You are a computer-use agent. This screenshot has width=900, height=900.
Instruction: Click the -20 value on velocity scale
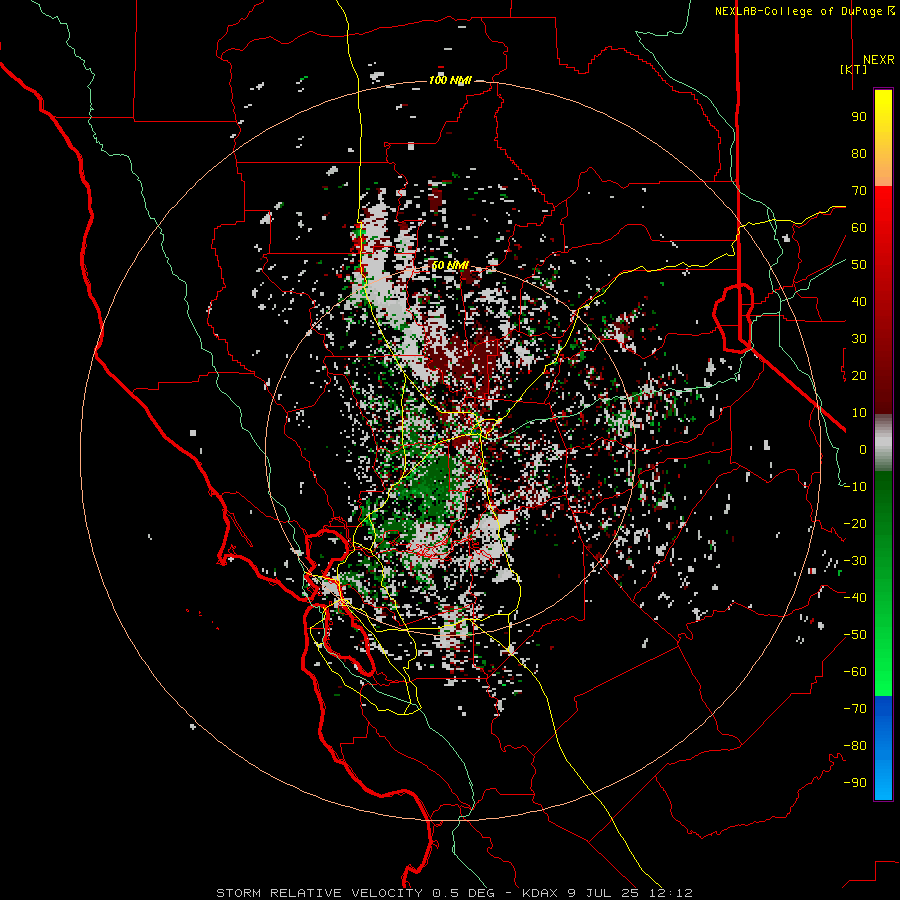tap(855, 523)
